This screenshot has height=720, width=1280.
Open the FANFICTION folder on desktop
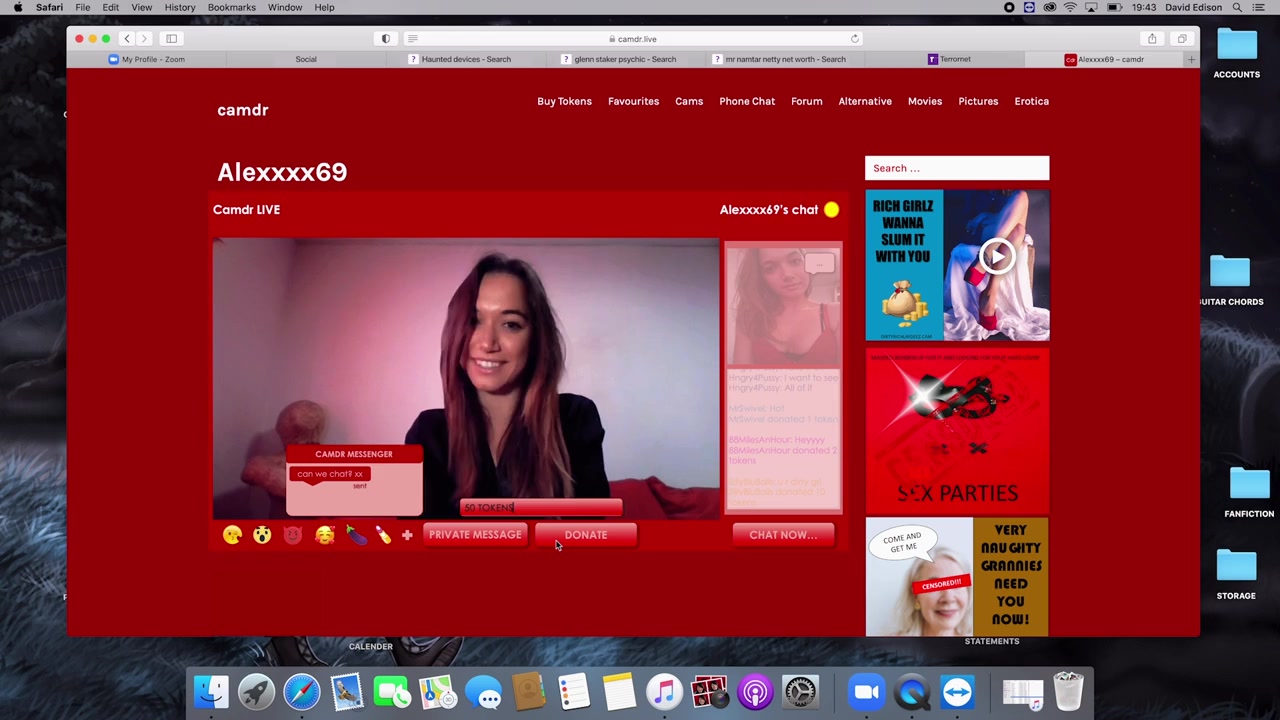1248,485
